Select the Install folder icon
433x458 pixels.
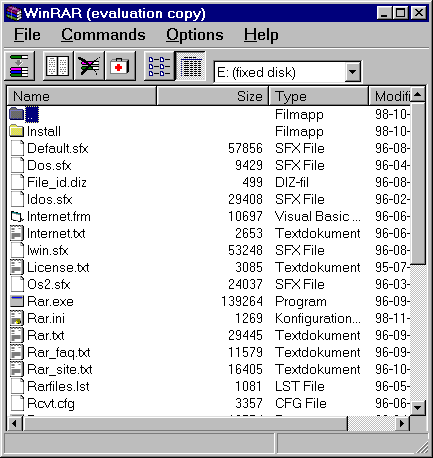click(x=17, y=131)
